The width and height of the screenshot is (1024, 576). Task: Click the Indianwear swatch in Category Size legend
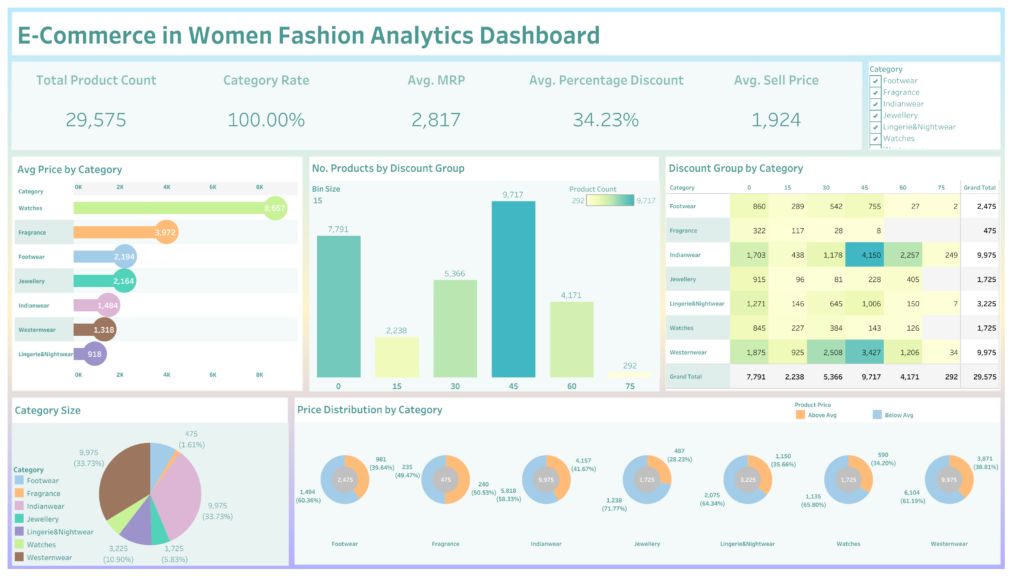(20, 506)
